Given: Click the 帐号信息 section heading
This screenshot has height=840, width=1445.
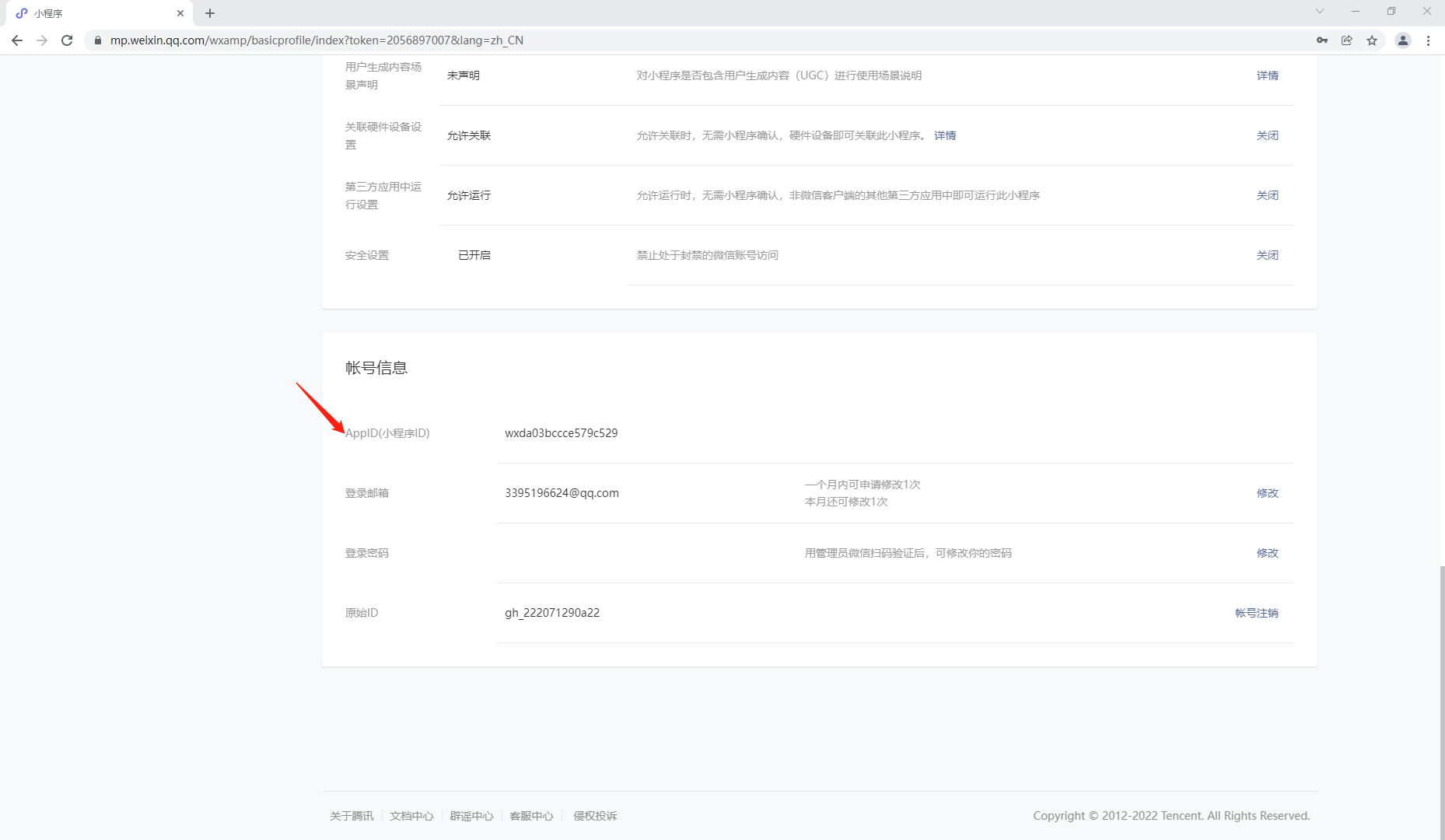Looking at the screenshot, I should (x=376, y=368).
